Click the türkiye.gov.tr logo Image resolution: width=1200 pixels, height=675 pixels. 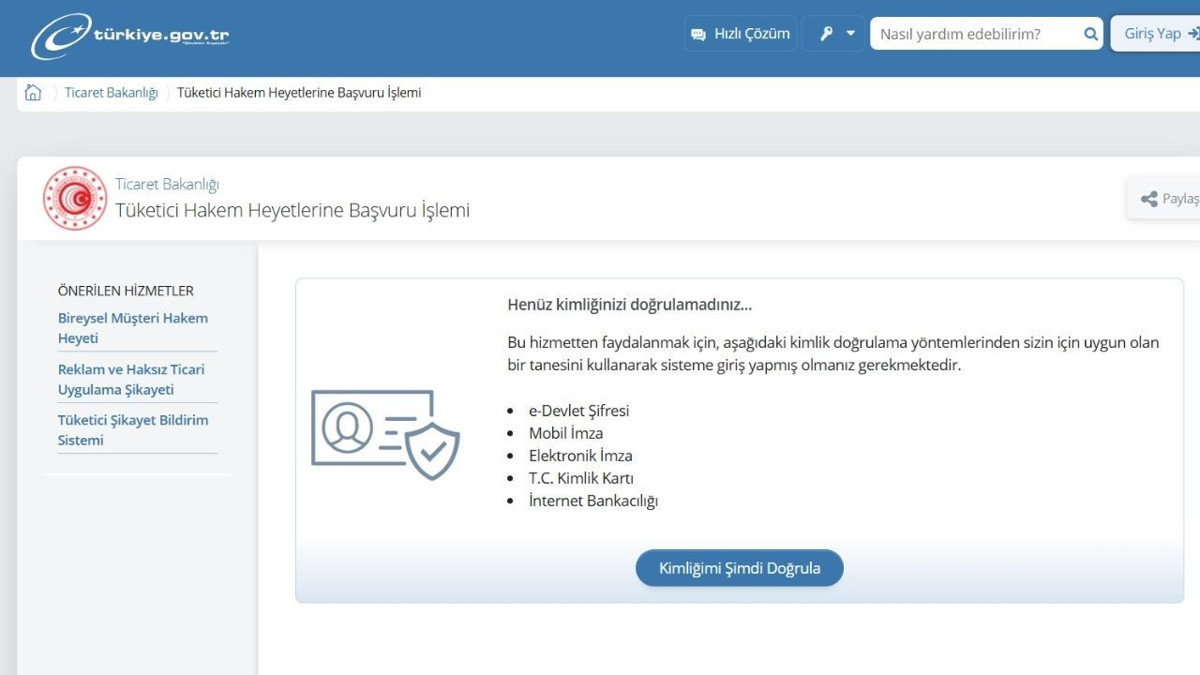pyautogui.click(x=130, y=35)
